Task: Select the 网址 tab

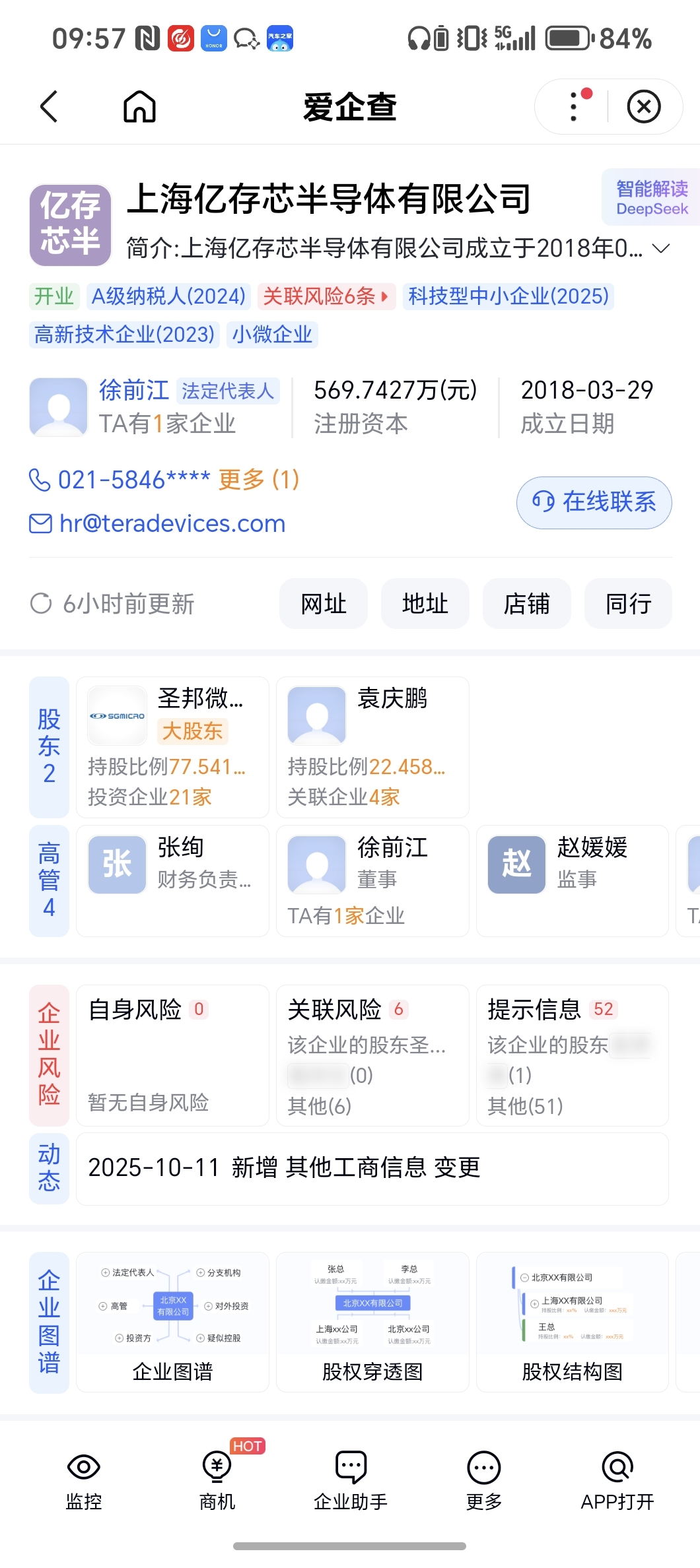Action: [324, 604]
